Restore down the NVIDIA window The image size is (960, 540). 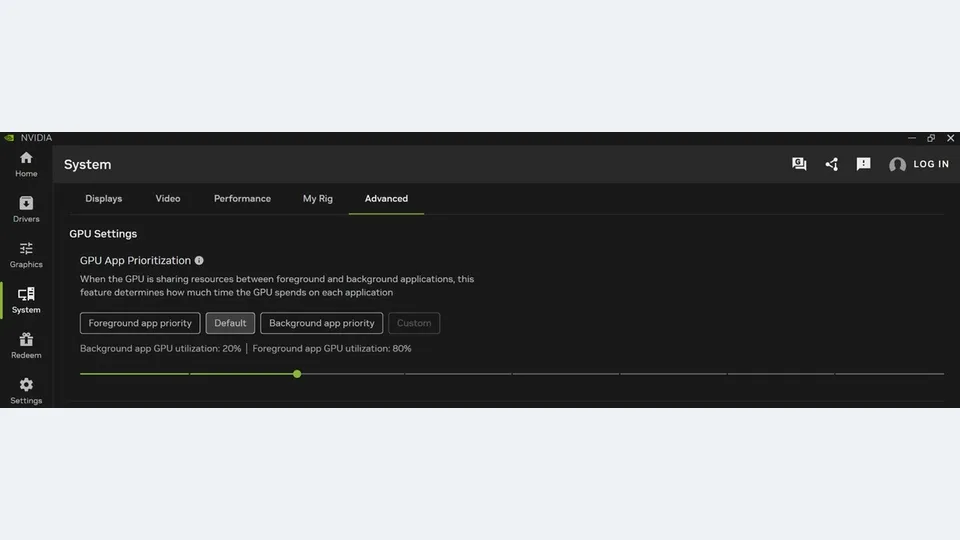[931, 138]
